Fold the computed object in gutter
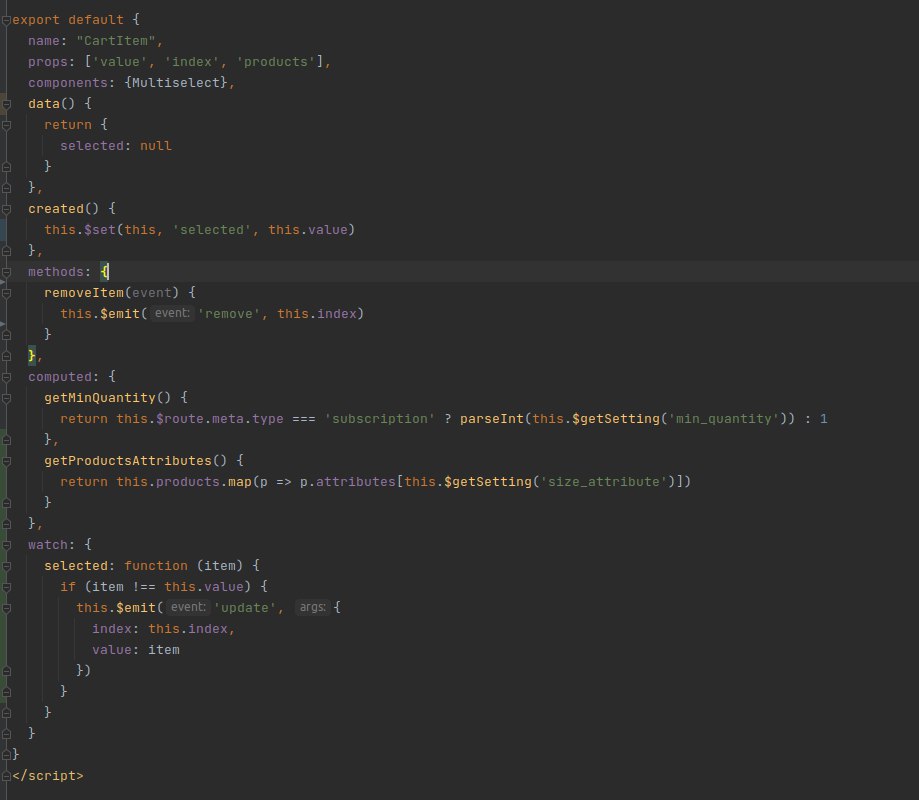Image resolution: width=919 pixels, height=800 pixels. point(6,377)
